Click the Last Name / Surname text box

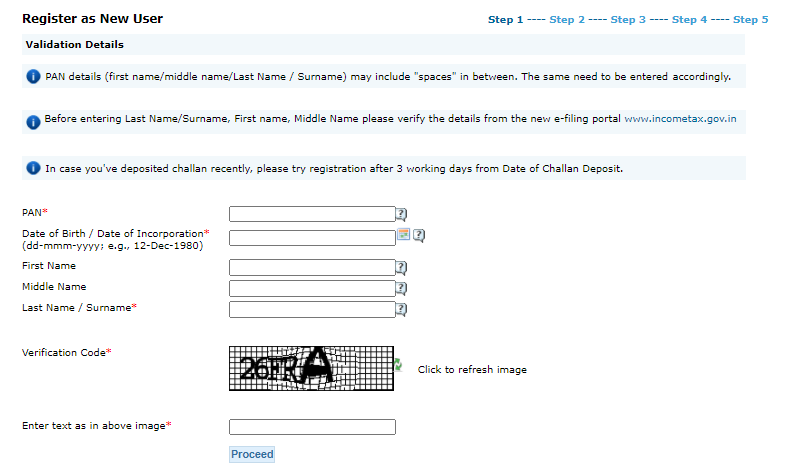click(312, 309)
